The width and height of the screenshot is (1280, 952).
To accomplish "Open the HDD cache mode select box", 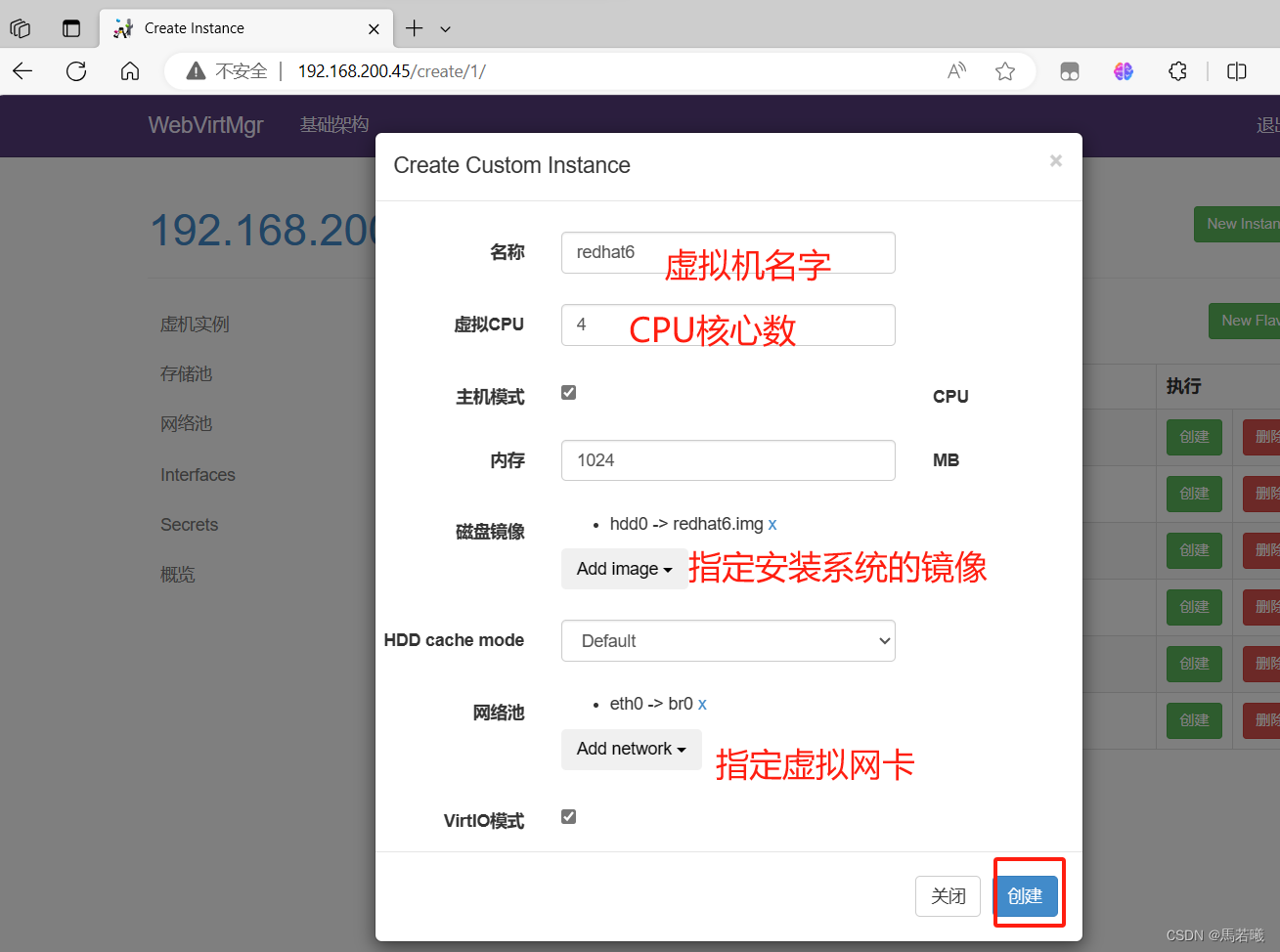I will coord(728,641).
